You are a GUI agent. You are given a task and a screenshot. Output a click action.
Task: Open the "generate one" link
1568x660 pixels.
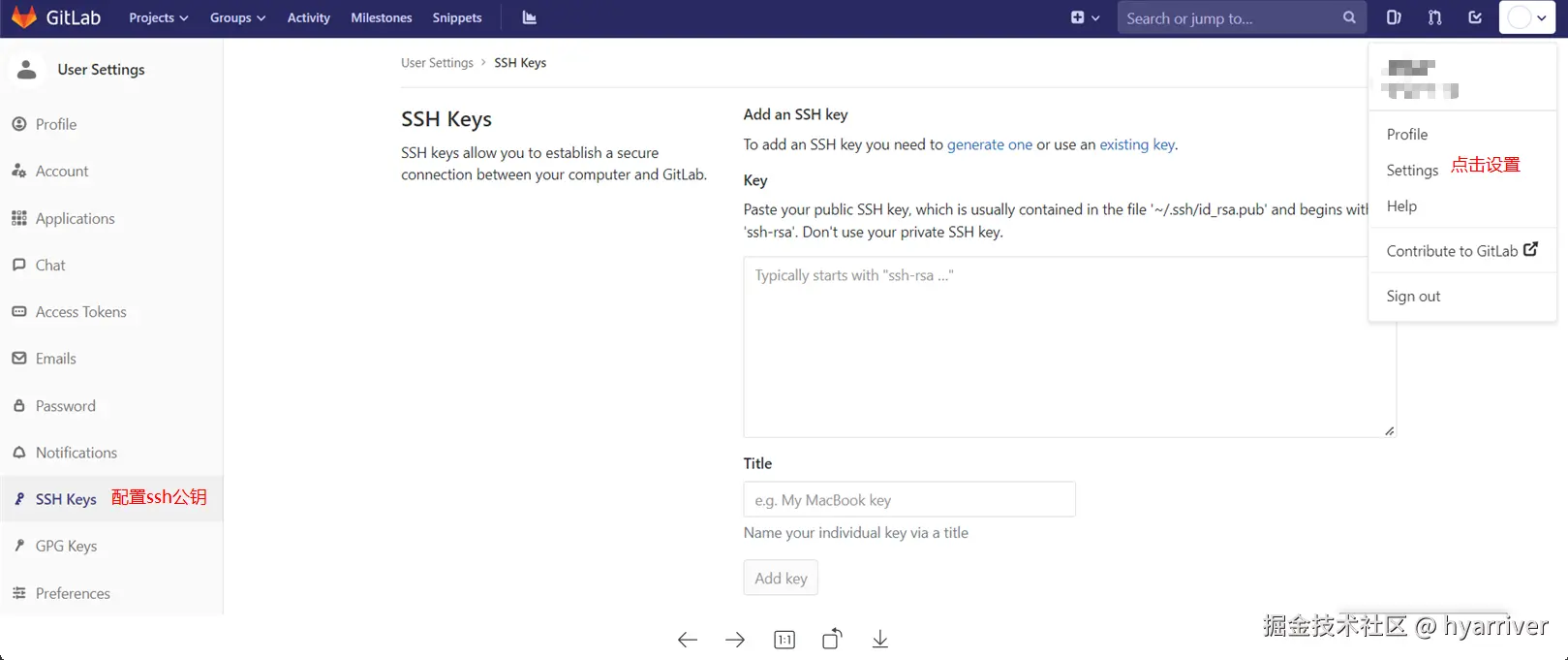[x=989, y=144]
